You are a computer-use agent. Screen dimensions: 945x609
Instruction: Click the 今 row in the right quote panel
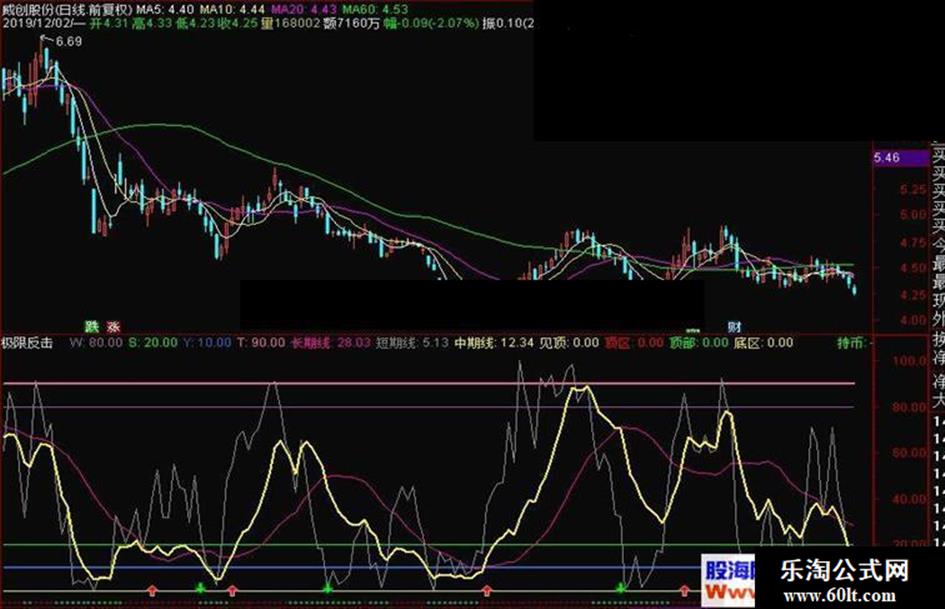pyautogui.click(x=939, y=246)
